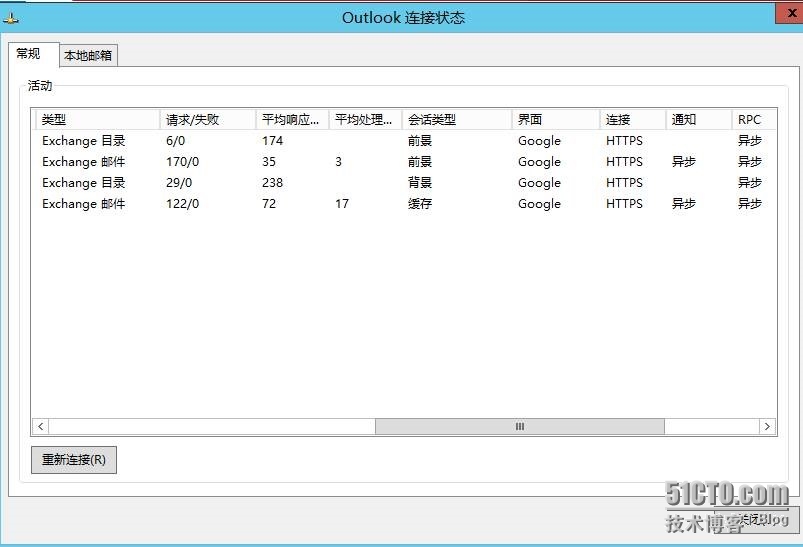Click Google in the 122/0 row
Image resolution: width=803 pixels, height=547 pixels.
539,204
